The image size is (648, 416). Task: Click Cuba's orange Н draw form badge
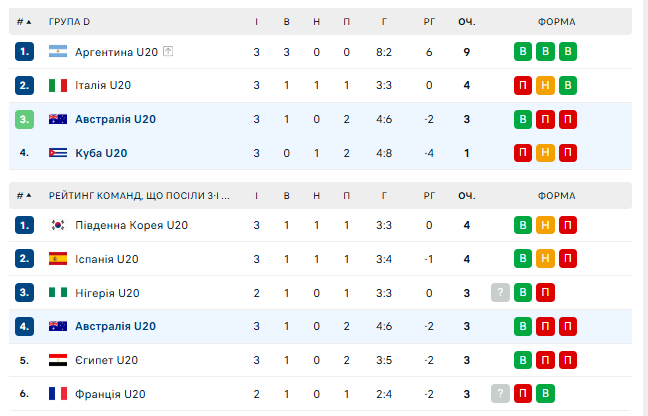pyautogui.click(x=545, y=153)
